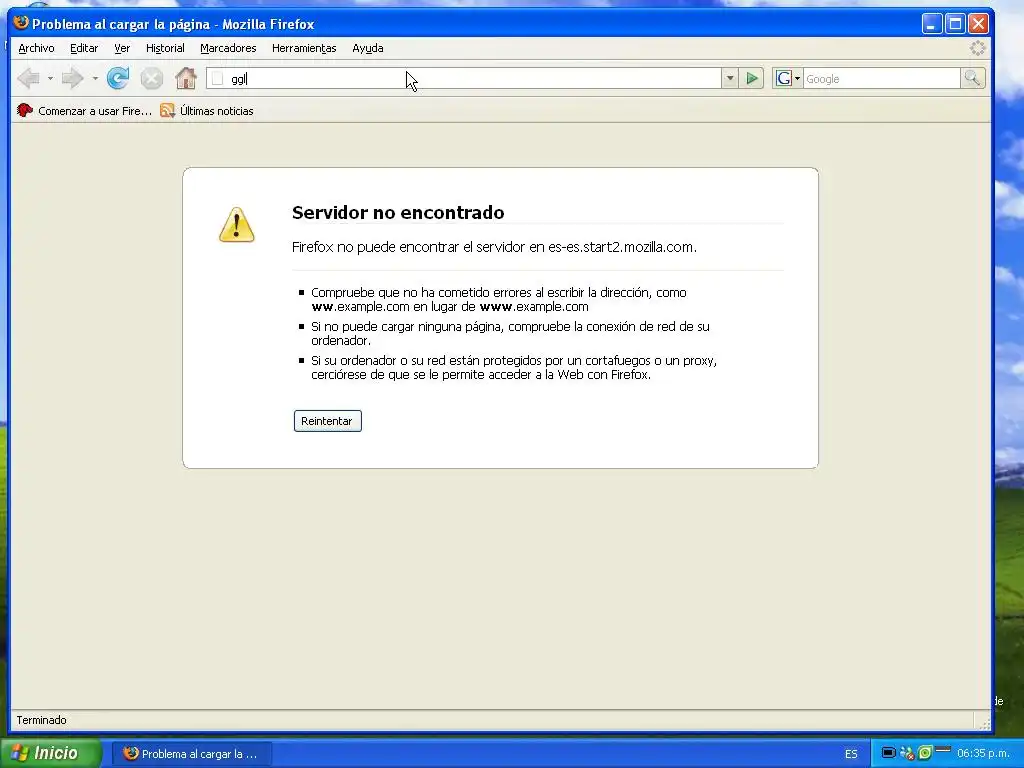The height and width of the screenshot is (768, 1024).
Task: Close the Firefox window
Action: (x=978, y=24)
